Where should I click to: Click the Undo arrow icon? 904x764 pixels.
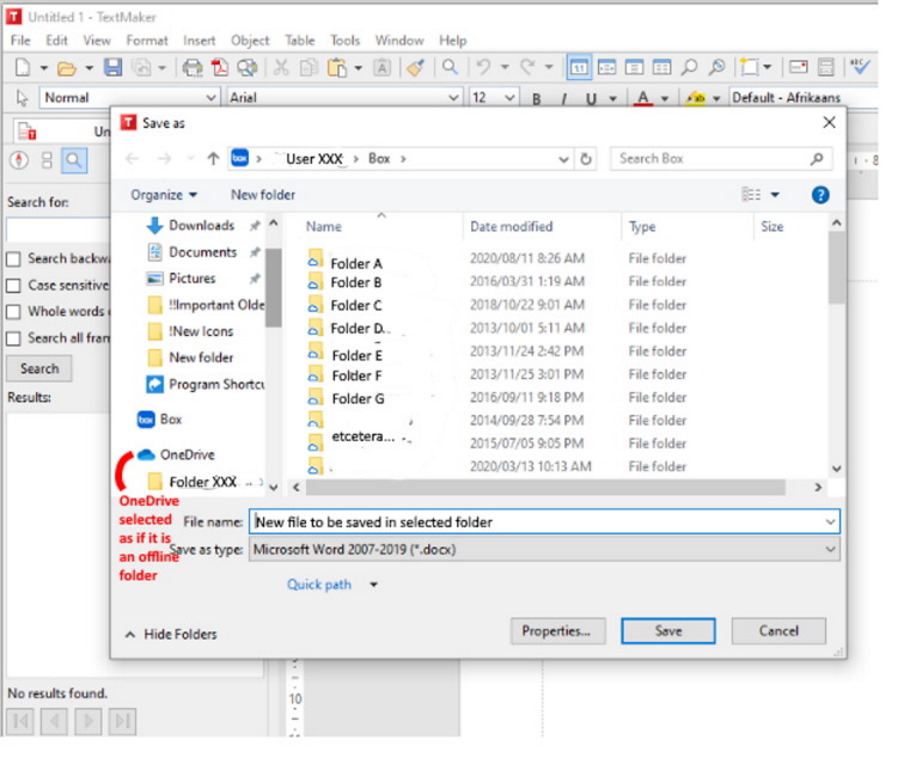(483, 68)
